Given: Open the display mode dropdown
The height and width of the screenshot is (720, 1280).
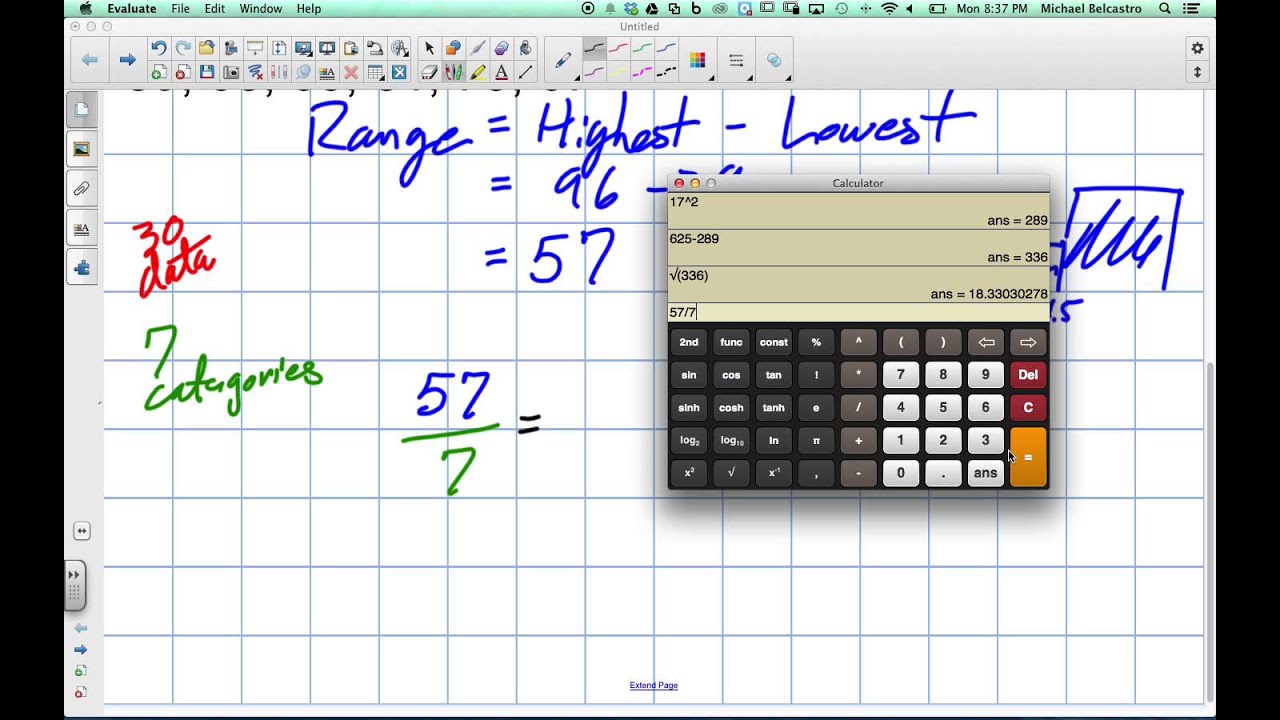Looking at the screenshot, I should pos(303,47).
